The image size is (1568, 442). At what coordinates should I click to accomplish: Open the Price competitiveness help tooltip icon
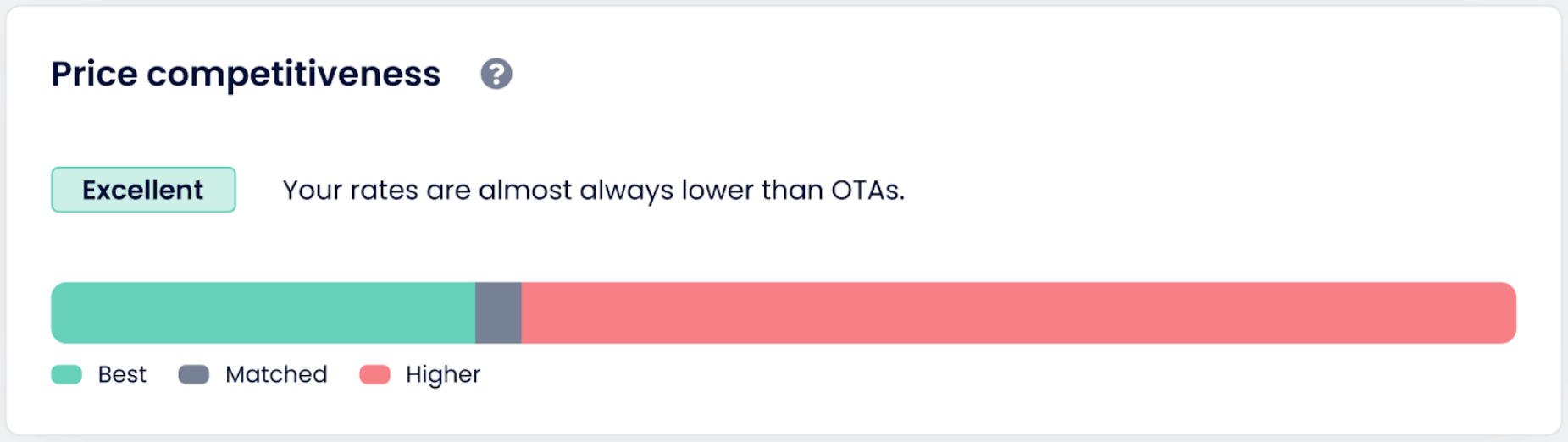tap(496, 74)
